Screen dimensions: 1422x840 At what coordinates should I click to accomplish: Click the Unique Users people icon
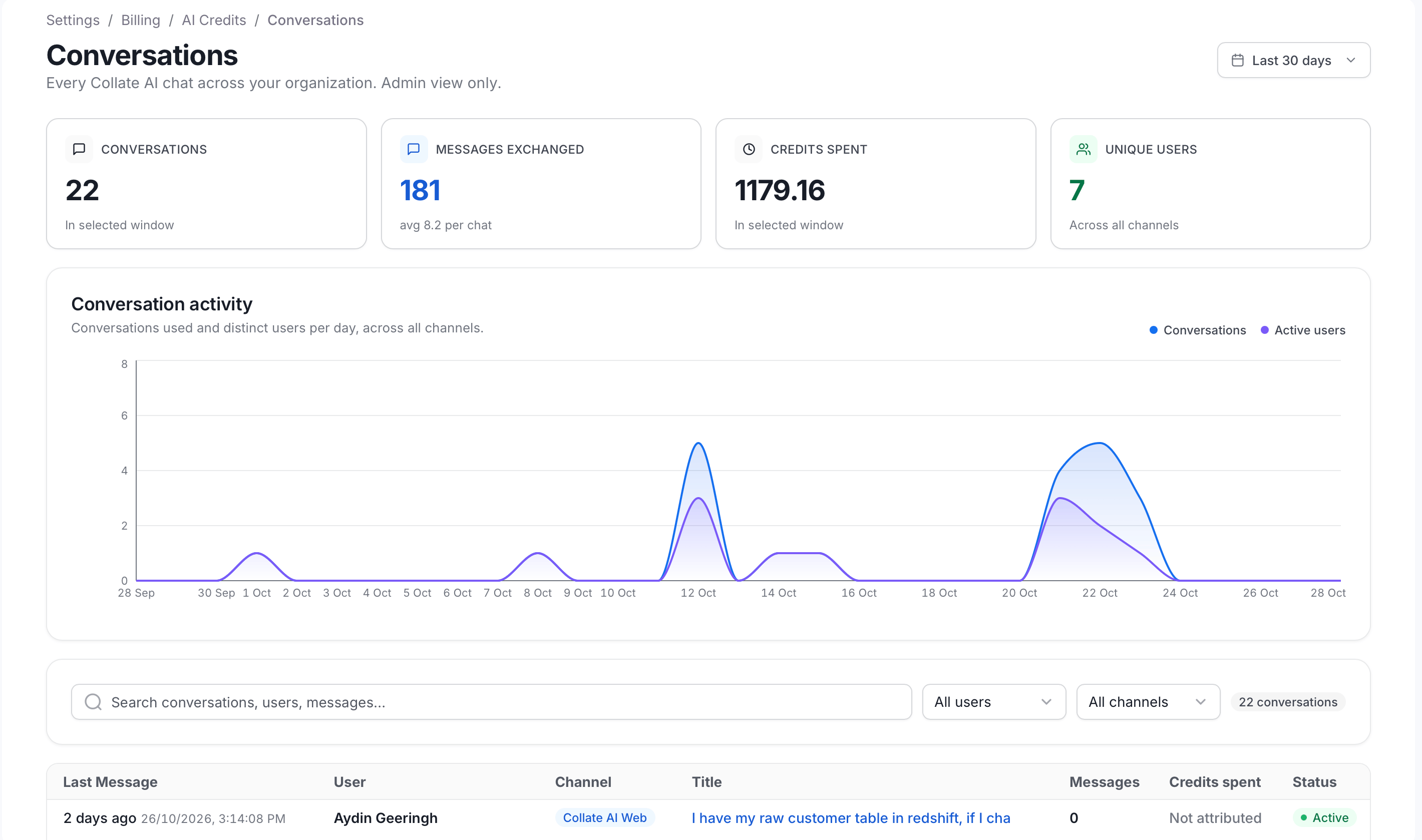1083,149
